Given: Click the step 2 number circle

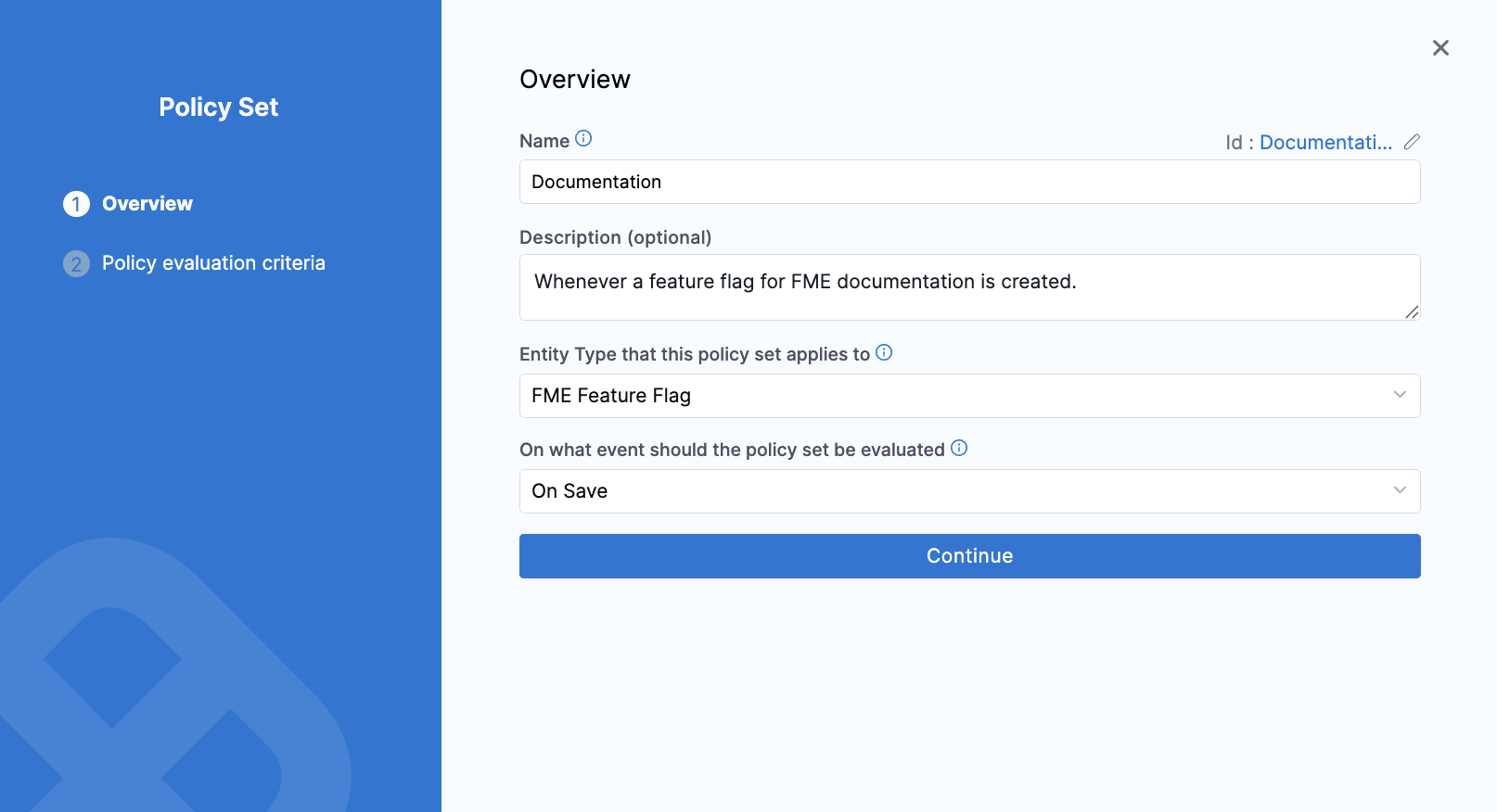Looking at the screenshot, I should click(76, 264).
